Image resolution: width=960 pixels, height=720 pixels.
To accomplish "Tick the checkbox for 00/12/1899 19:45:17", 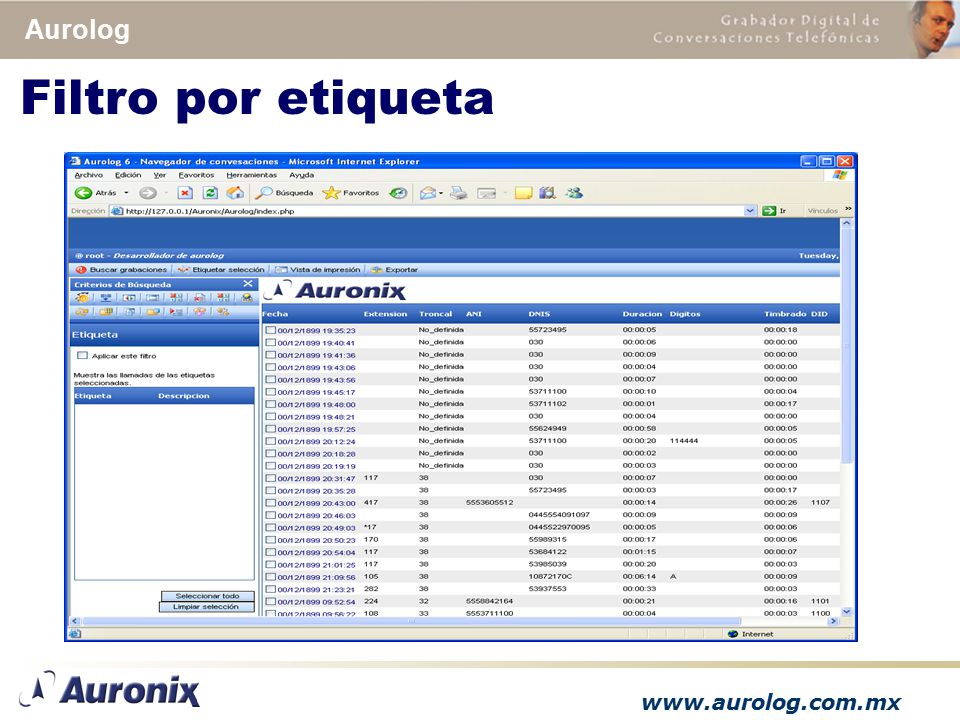I will 271,391.
